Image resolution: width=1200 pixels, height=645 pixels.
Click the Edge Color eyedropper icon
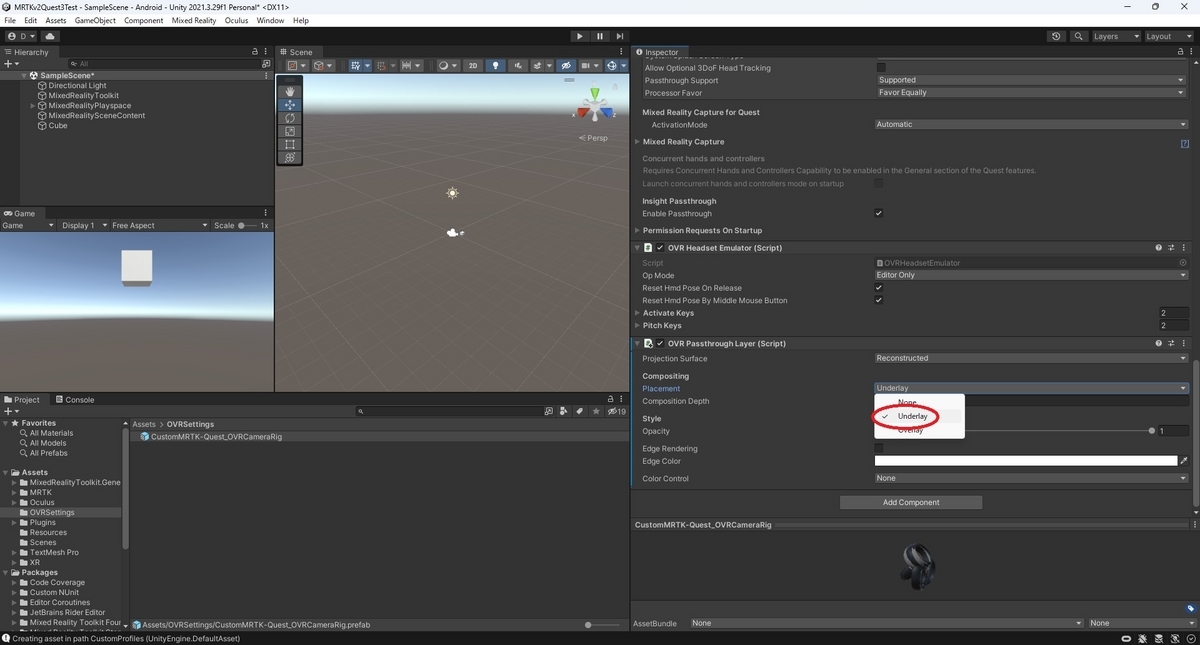click(1184, 461)
